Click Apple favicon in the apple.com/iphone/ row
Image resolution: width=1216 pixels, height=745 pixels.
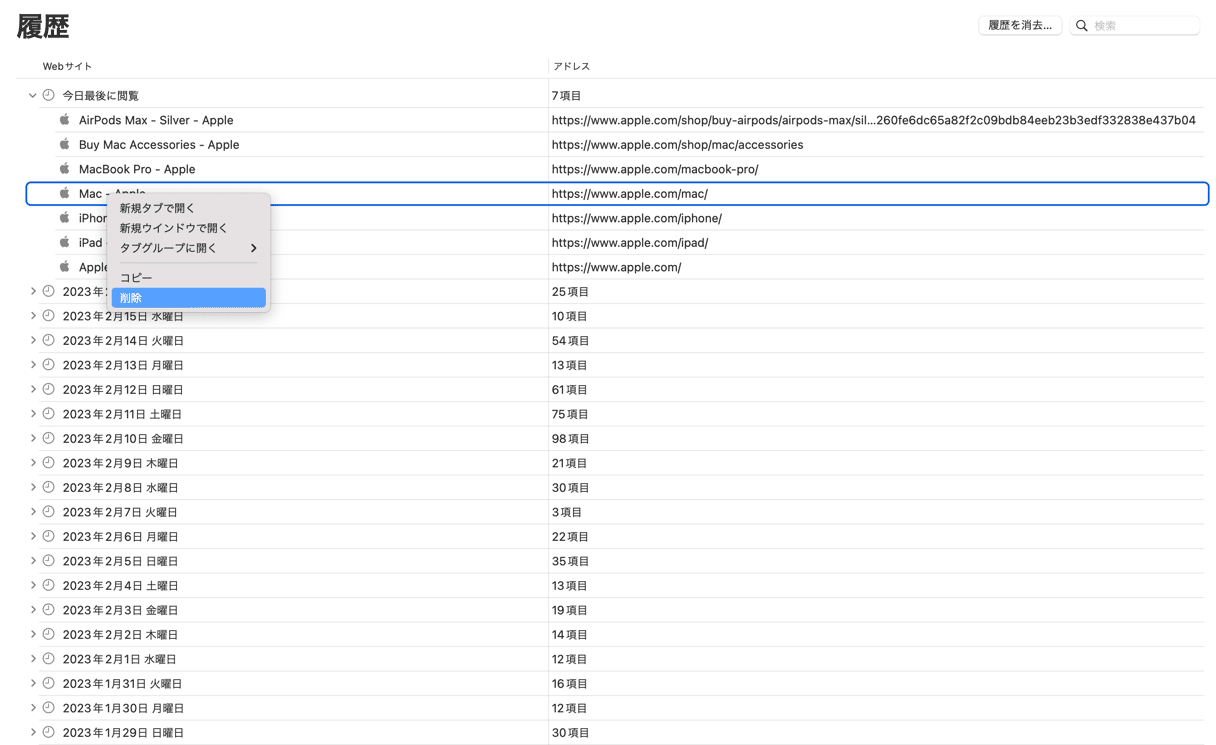coord(65,217)
